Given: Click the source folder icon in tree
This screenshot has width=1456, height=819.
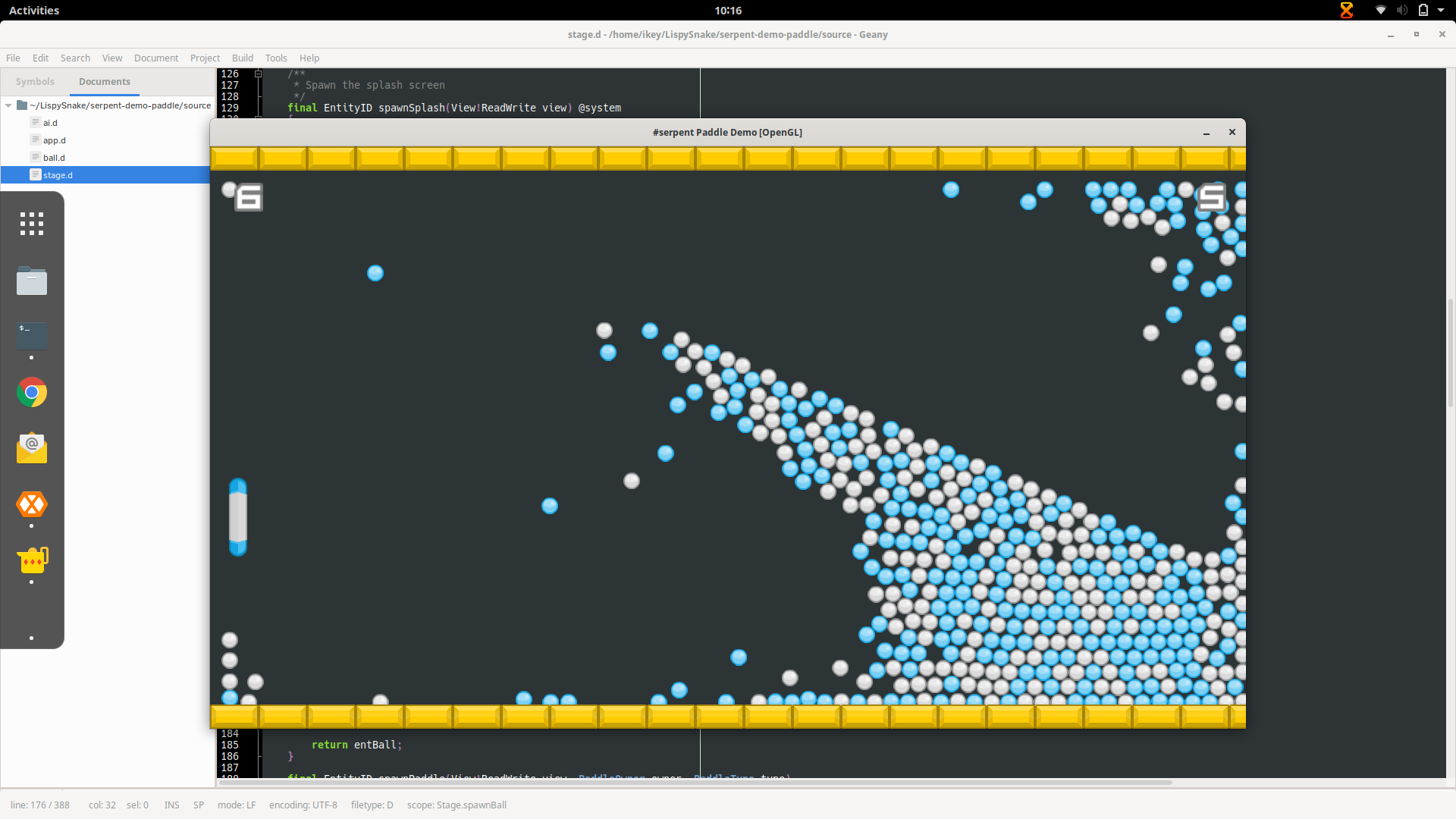Looking at the screenshot, I should click(x=22, y=105).
